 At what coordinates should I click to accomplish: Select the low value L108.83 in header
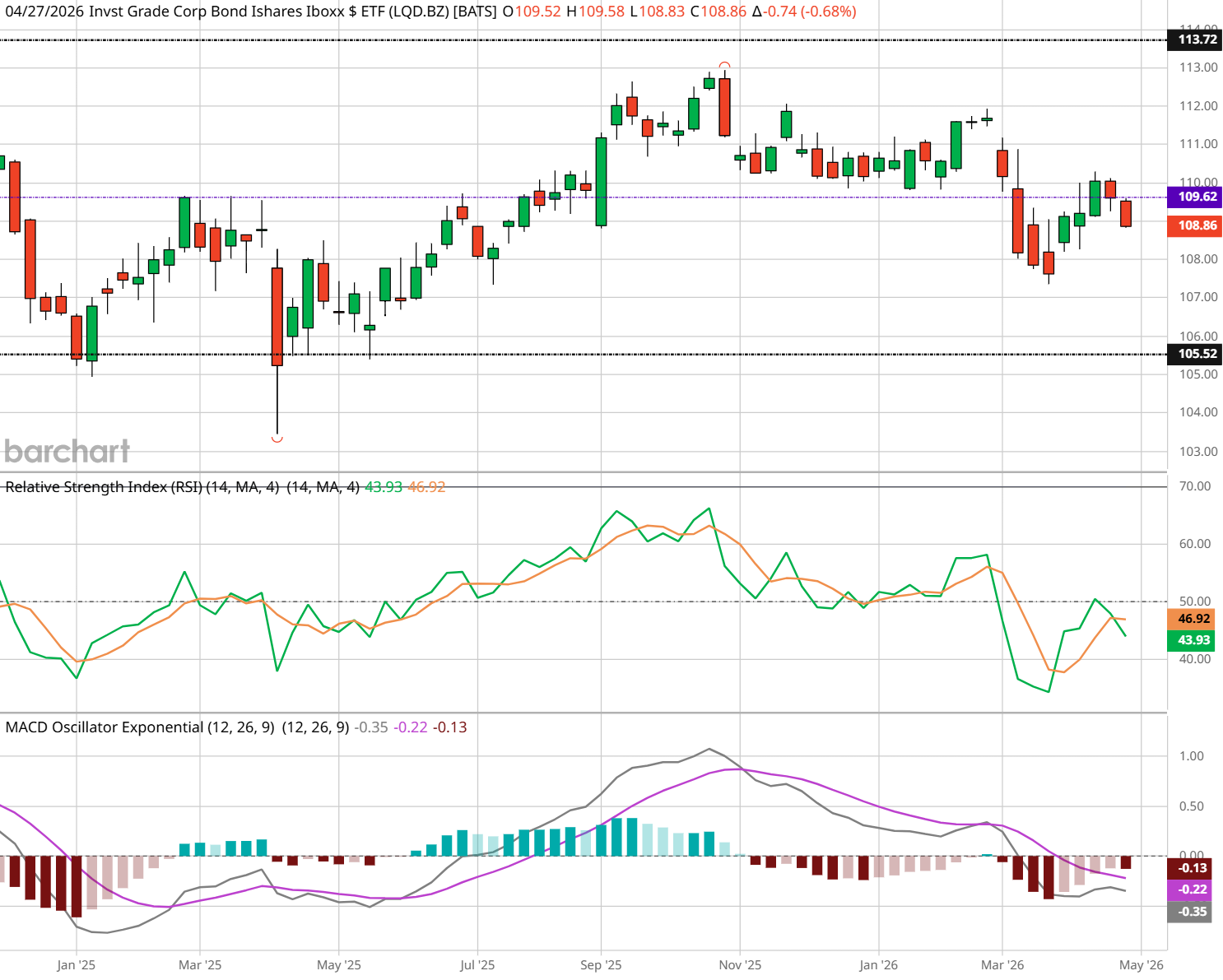[x=658, y=12]
